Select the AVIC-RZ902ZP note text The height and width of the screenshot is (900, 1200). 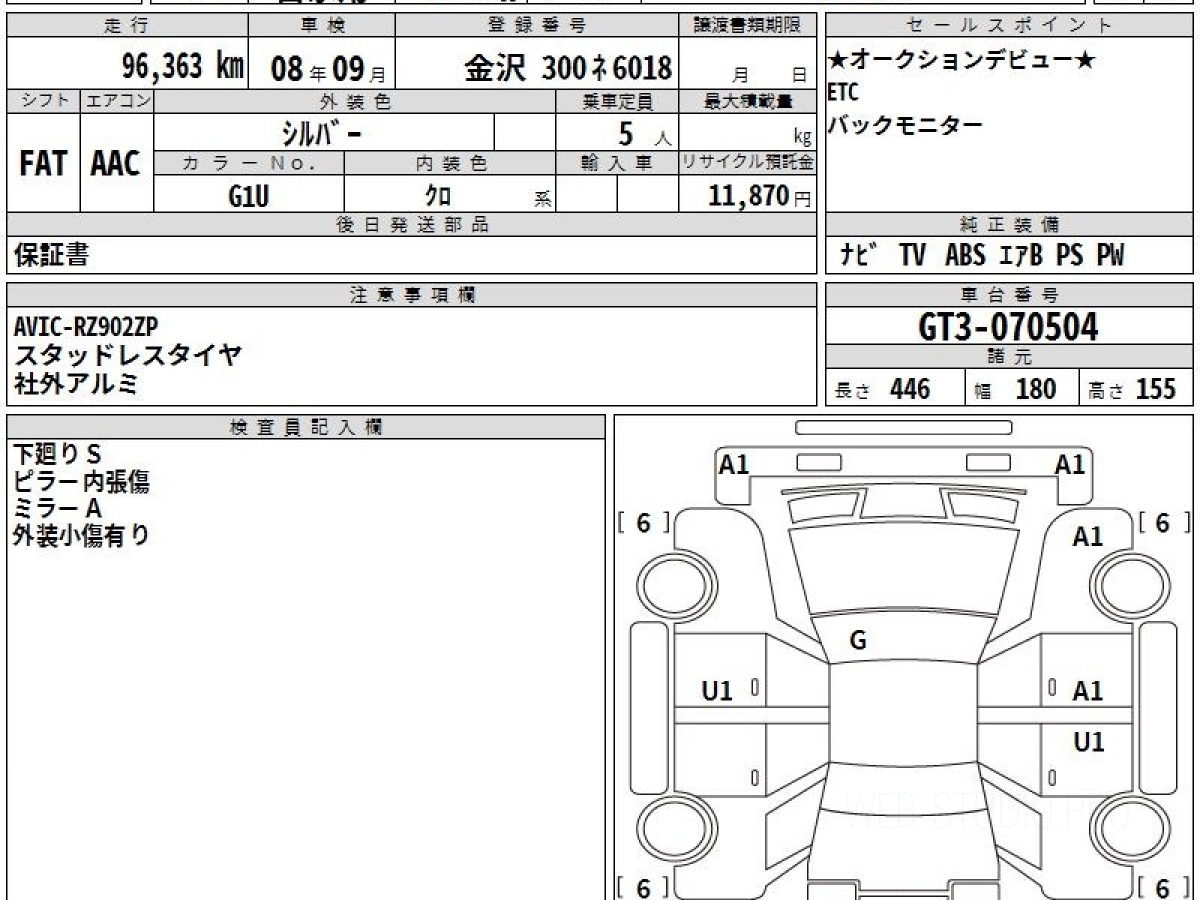click(x=86, y=326)
